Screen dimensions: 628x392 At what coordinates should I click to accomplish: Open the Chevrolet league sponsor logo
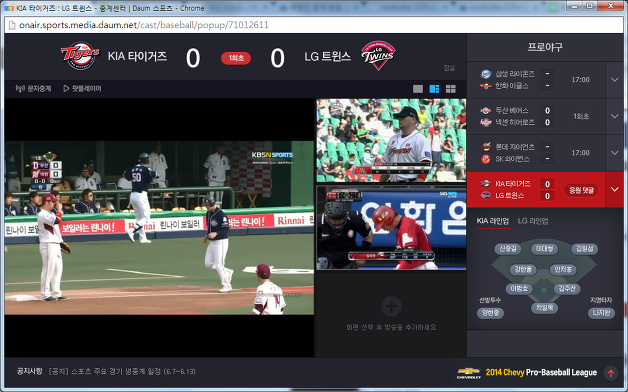pyautogui.click(x=469, y=373)
